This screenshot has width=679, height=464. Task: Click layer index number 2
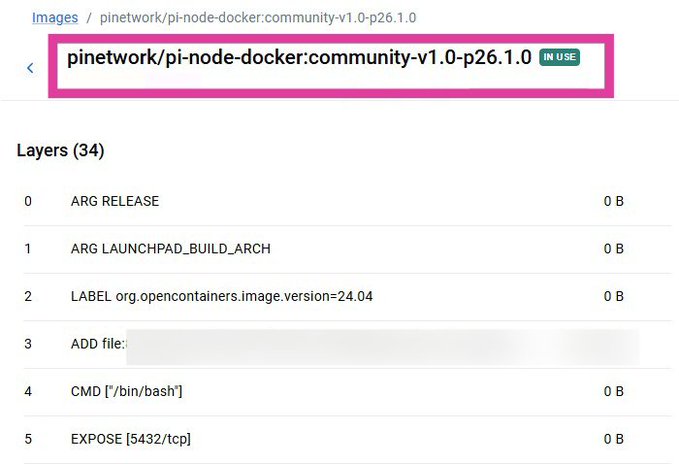[x=28, y=296]
